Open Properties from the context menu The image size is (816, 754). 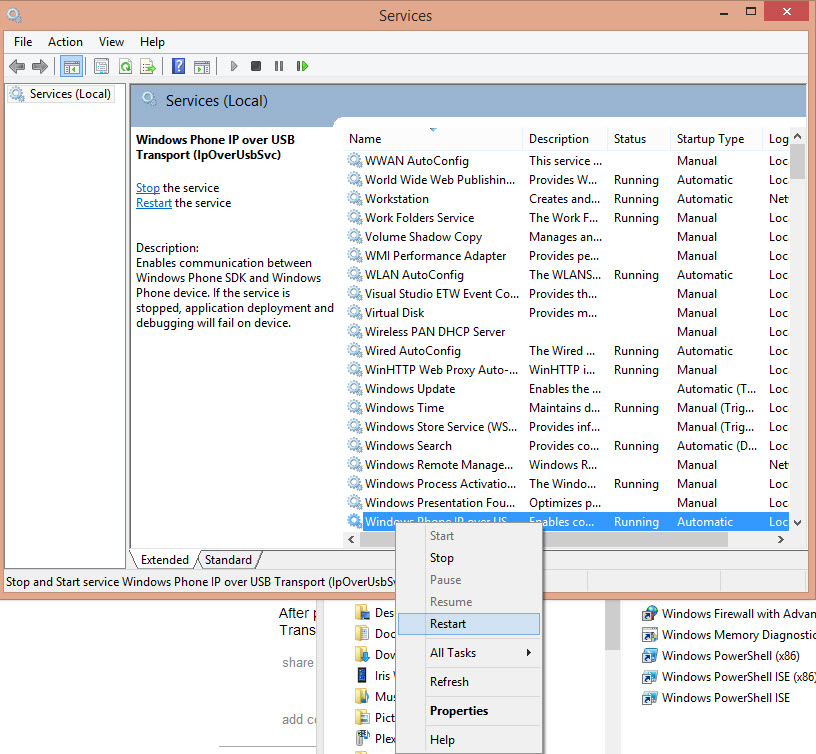(x=469, y=711)
